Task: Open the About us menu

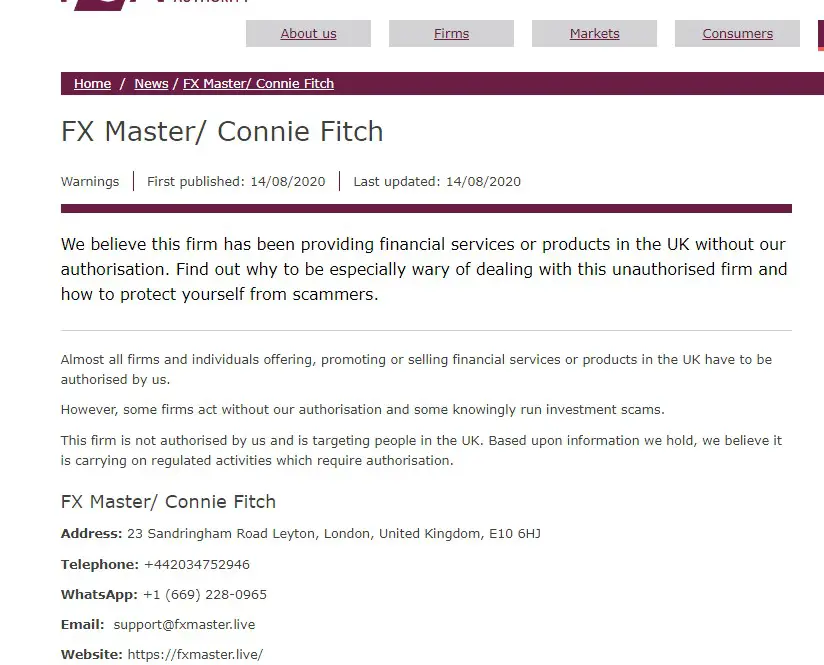Action: click(x=308, y=34)
